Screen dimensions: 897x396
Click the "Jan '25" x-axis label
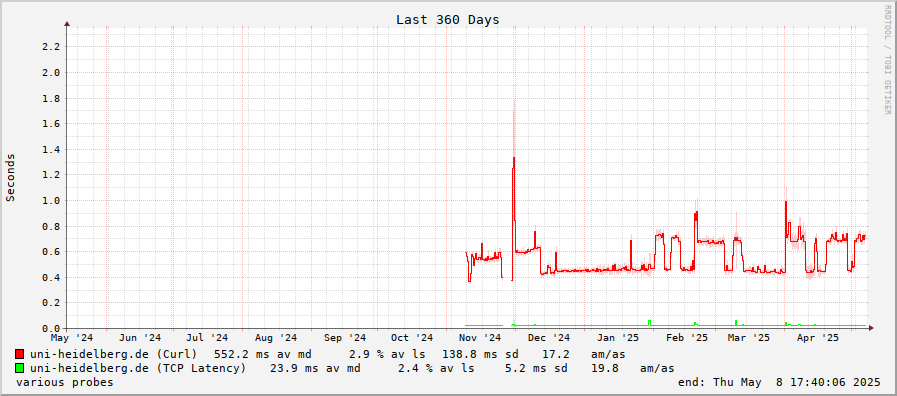point(618,338)
